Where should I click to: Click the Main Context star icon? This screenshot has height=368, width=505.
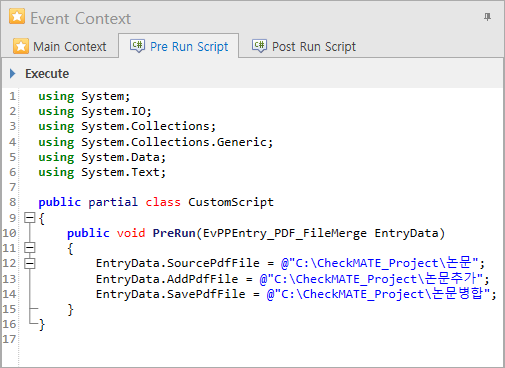click(21, 46)
